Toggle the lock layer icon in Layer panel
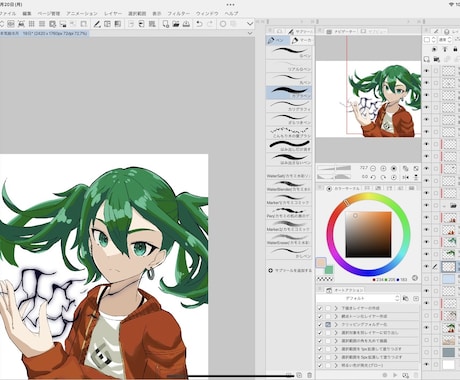Image resolution: width=460 pixels, height=380 pixels. coord(455,49)
